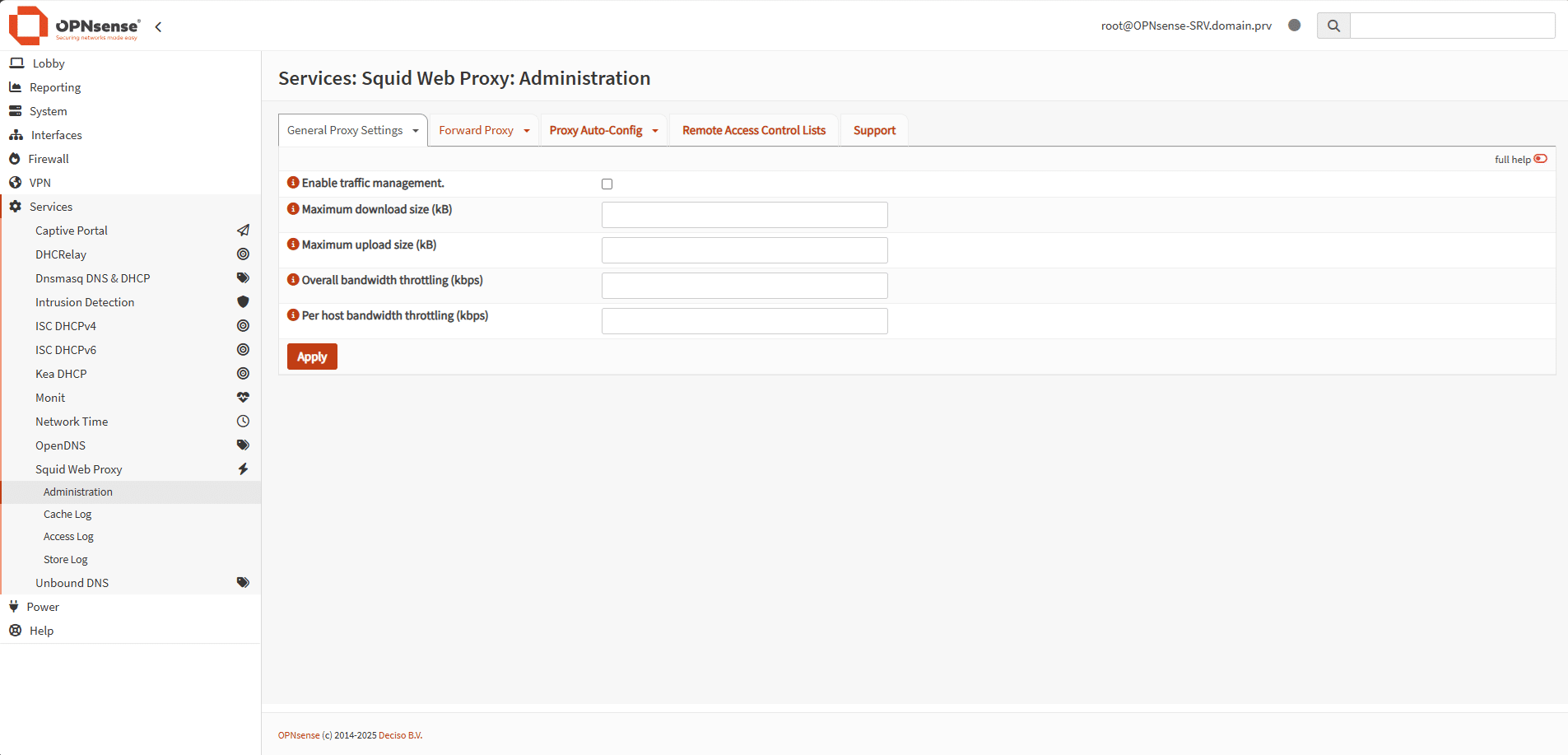1568x755 pixels.
Task: Click the Monit heartbeat icon
Action: point(243,398)
